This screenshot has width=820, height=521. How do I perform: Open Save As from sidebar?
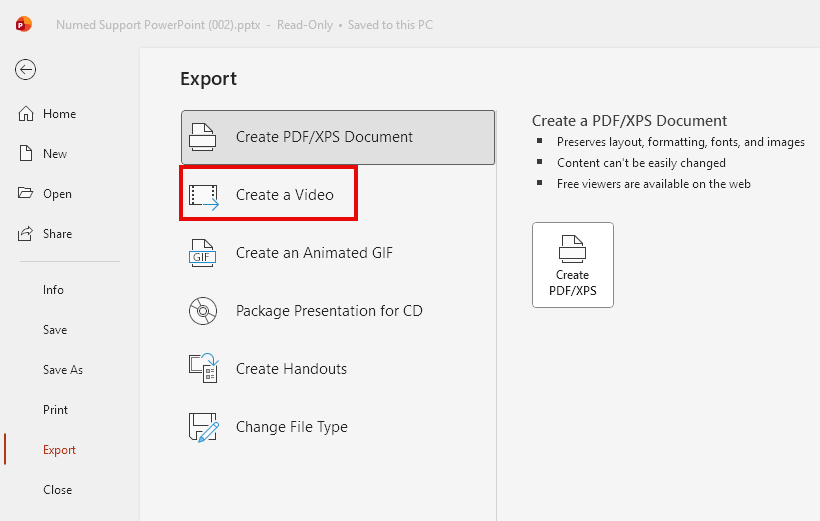click(x=62, y=370)
